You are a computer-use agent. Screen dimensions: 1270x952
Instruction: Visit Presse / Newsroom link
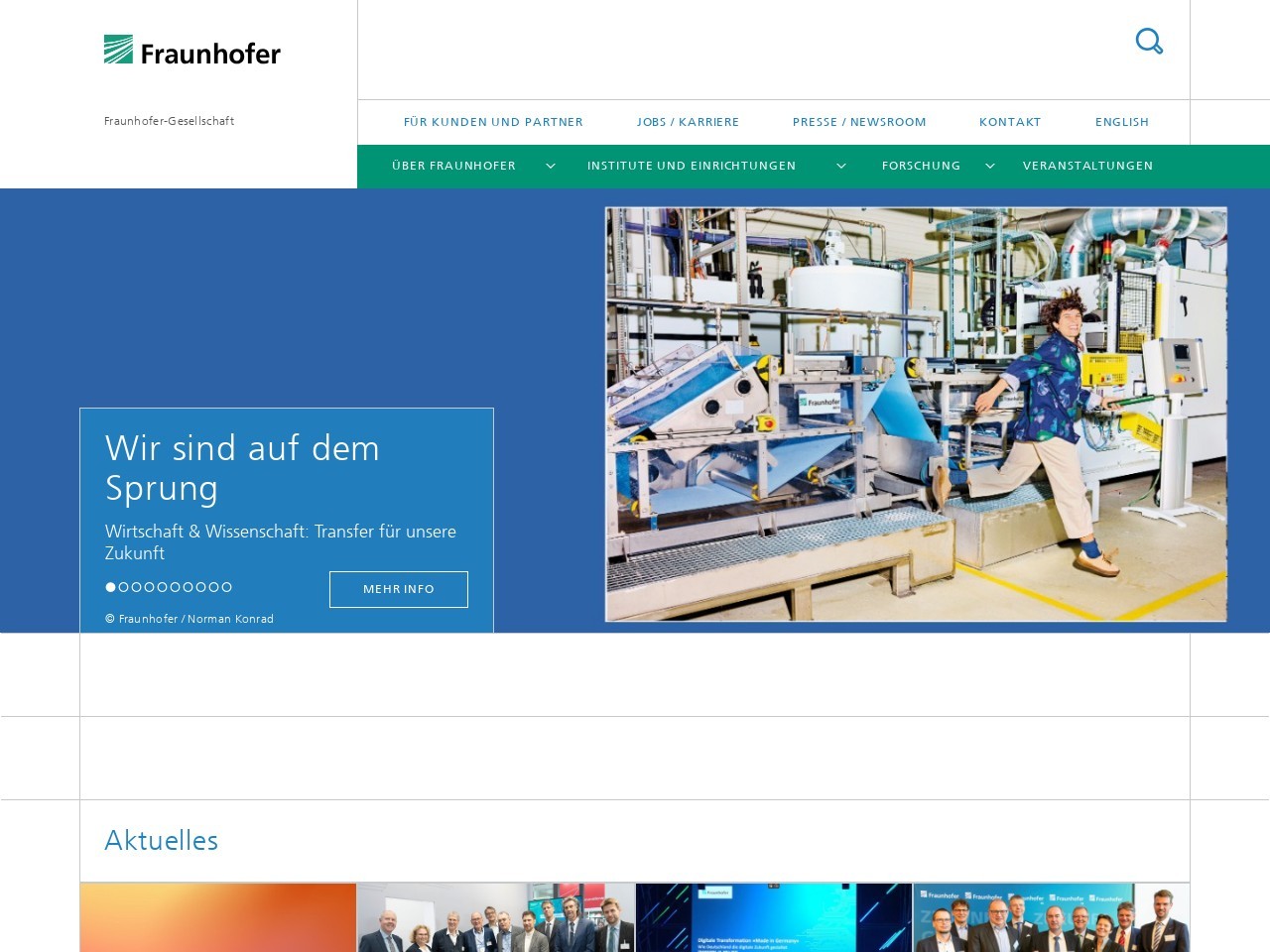coord(859,122)
